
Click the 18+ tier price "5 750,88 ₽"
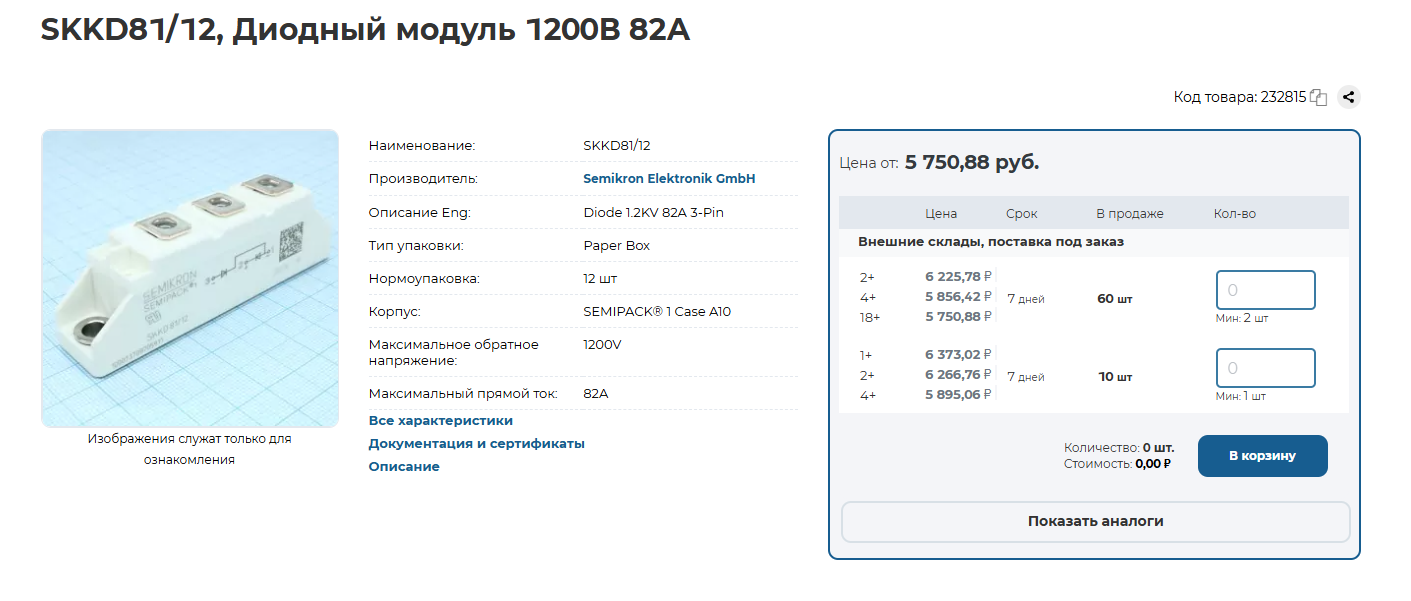pos(958,317)
